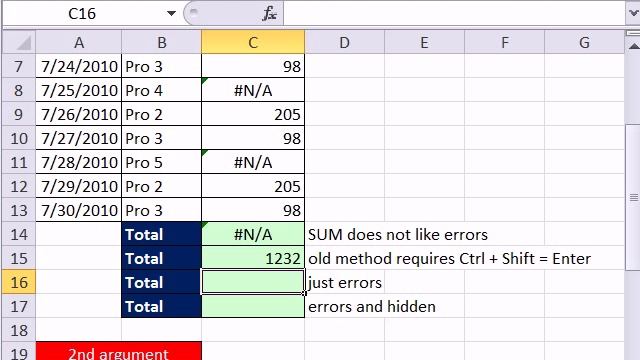Select column B header
The image size is (640, 360).
coord(162,42)
